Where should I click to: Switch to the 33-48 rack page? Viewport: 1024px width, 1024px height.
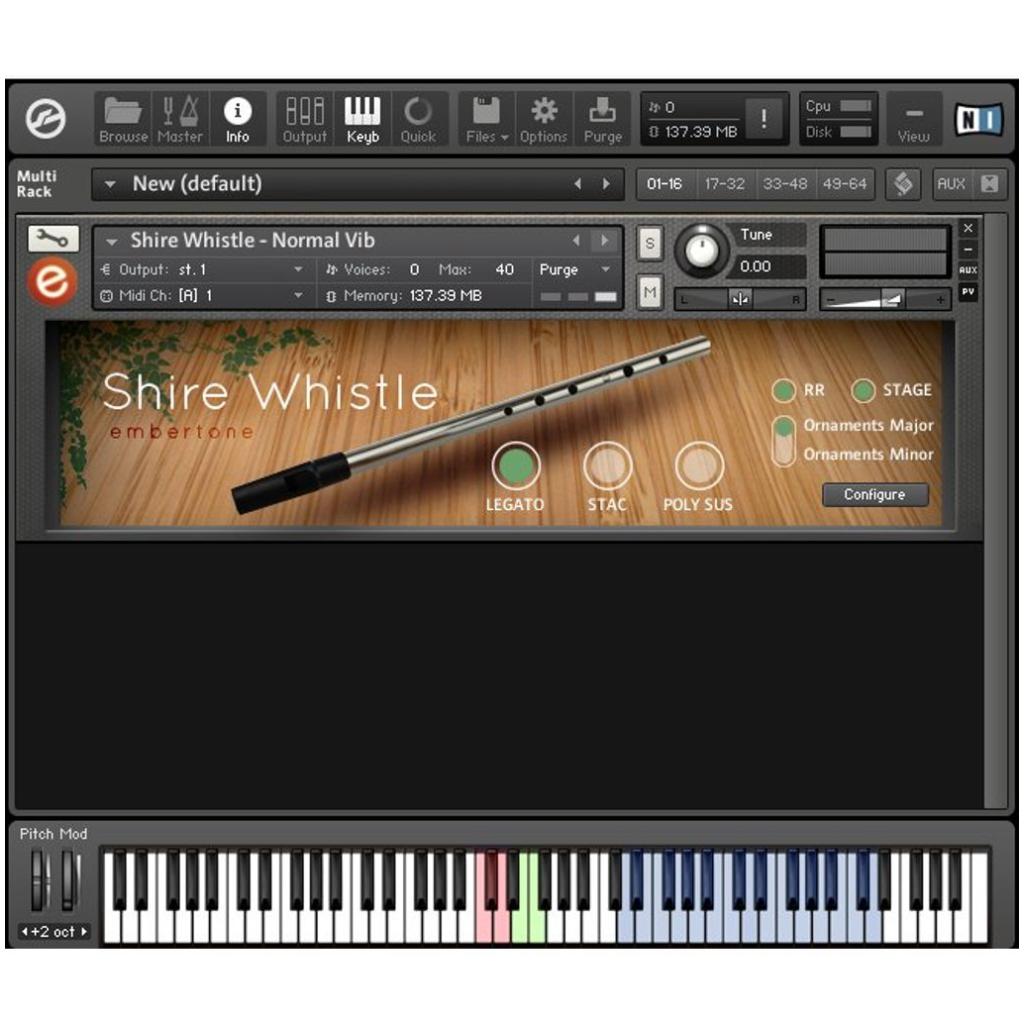pyautogui.click(x=784, y=184)
